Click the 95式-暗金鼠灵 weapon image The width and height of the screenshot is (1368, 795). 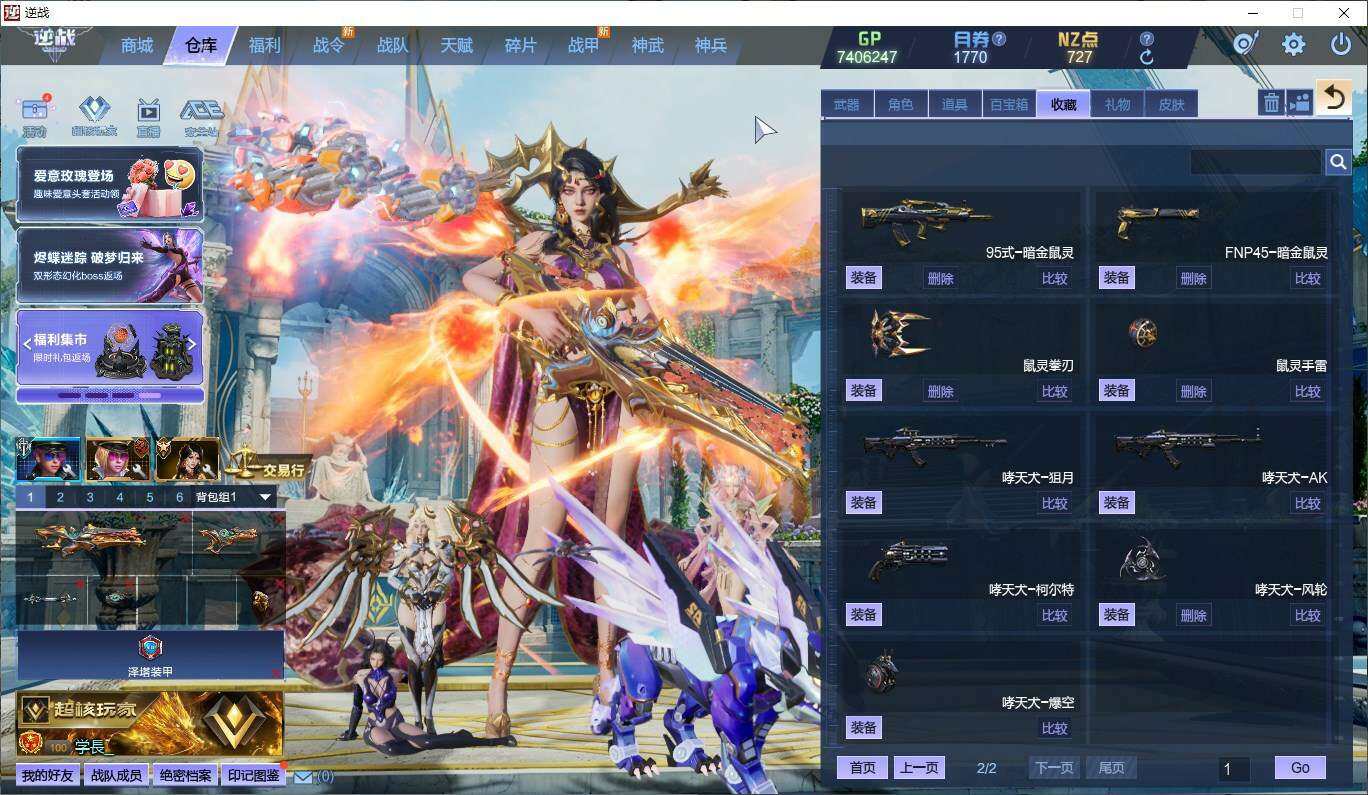click(x=925, y=219)
